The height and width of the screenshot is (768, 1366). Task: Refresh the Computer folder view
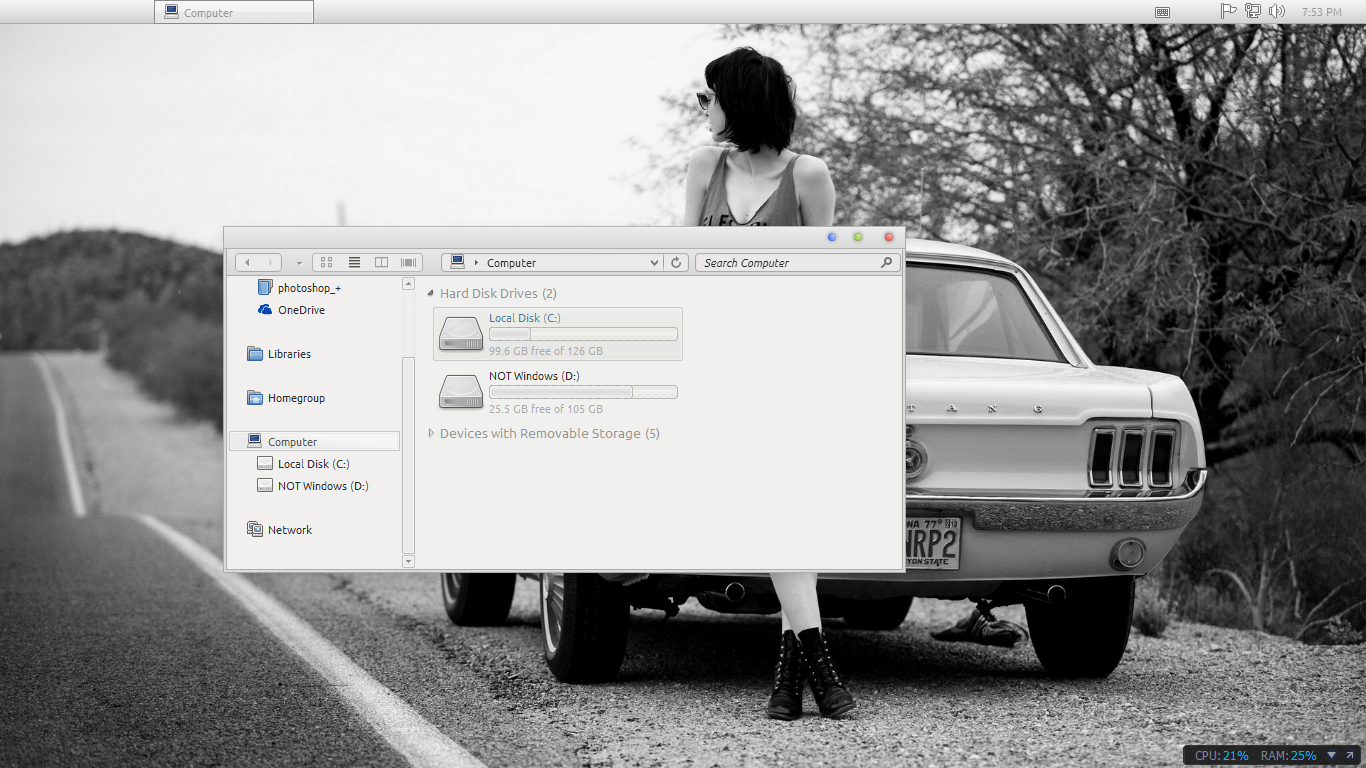tap(676, 263)
